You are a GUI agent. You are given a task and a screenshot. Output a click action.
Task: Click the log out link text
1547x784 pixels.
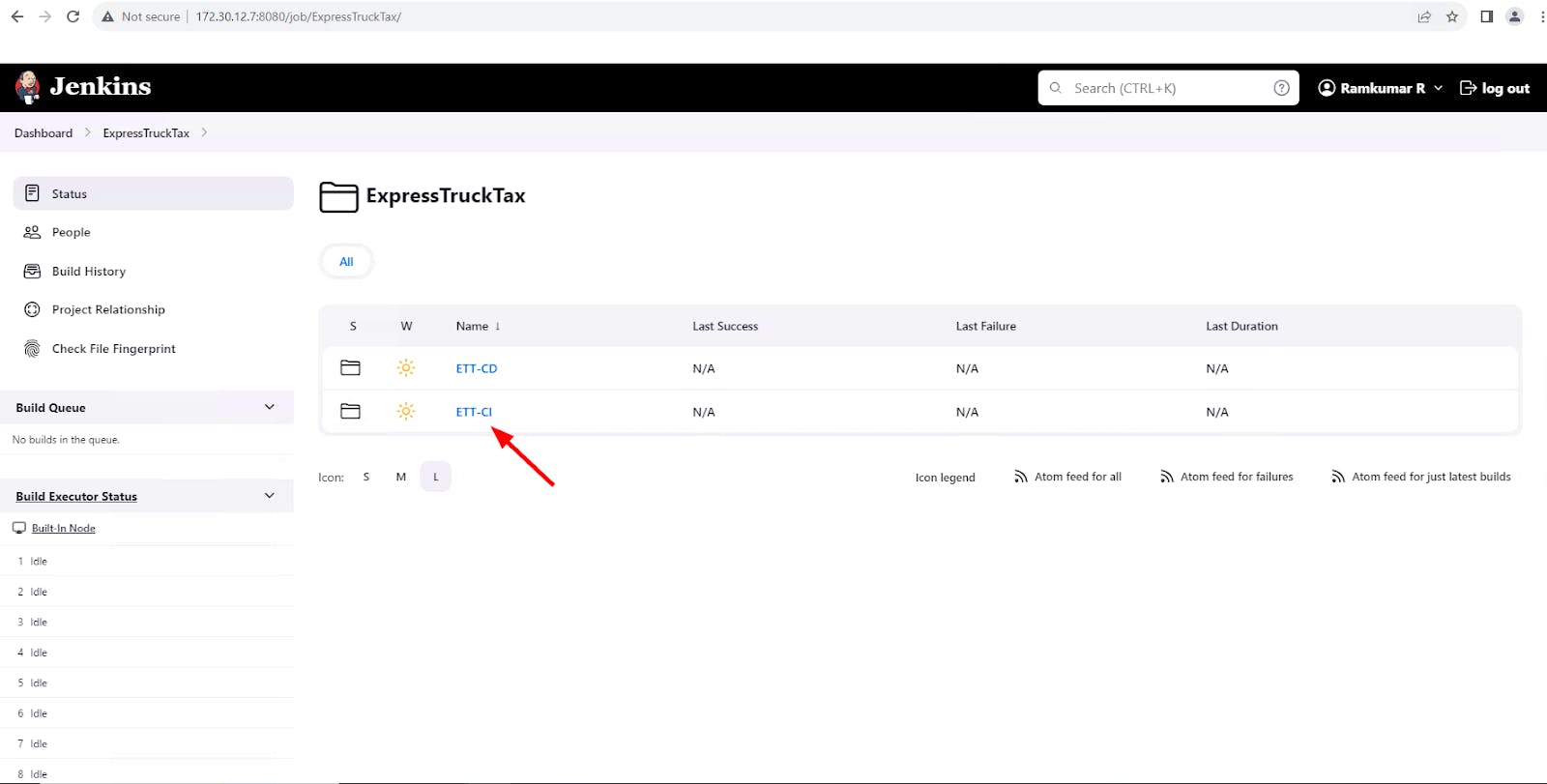pyautogui.click(x=1505, y=88)
